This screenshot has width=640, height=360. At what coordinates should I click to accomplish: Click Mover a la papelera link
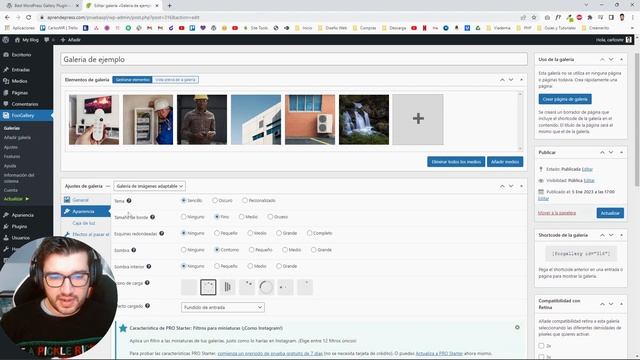tap(557, 213)
